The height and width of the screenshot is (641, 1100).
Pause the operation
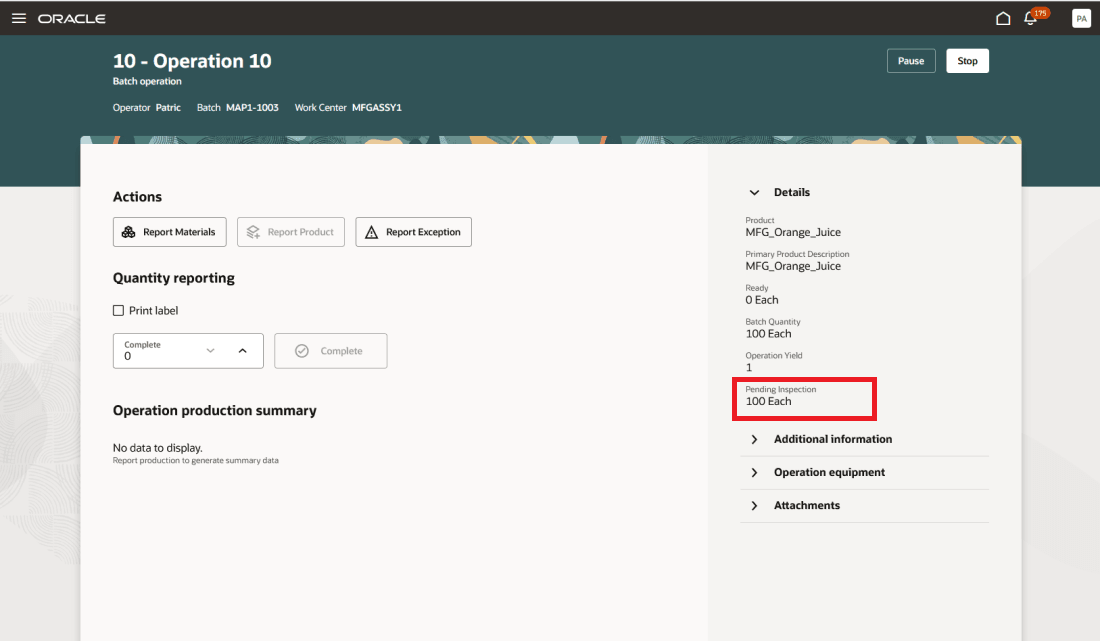click(911, 61)
